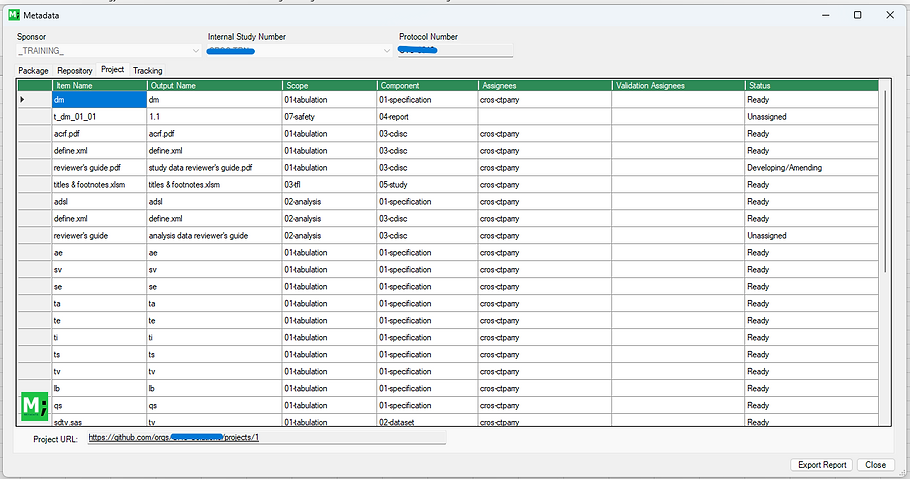Click the Component column header
The width and height of the screenshot is (910, 479).
(x=428, y=85)
